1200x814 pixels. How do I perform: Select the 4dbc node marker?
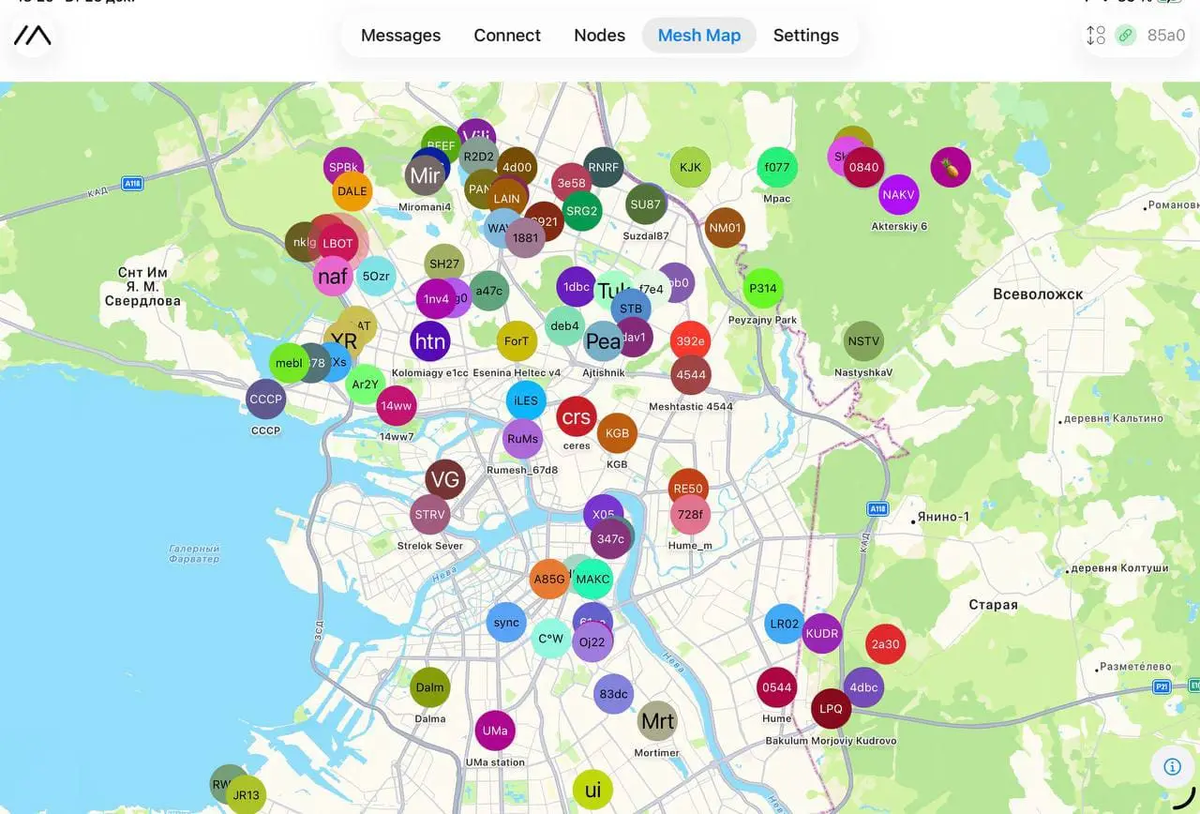(x=863, y=687)
